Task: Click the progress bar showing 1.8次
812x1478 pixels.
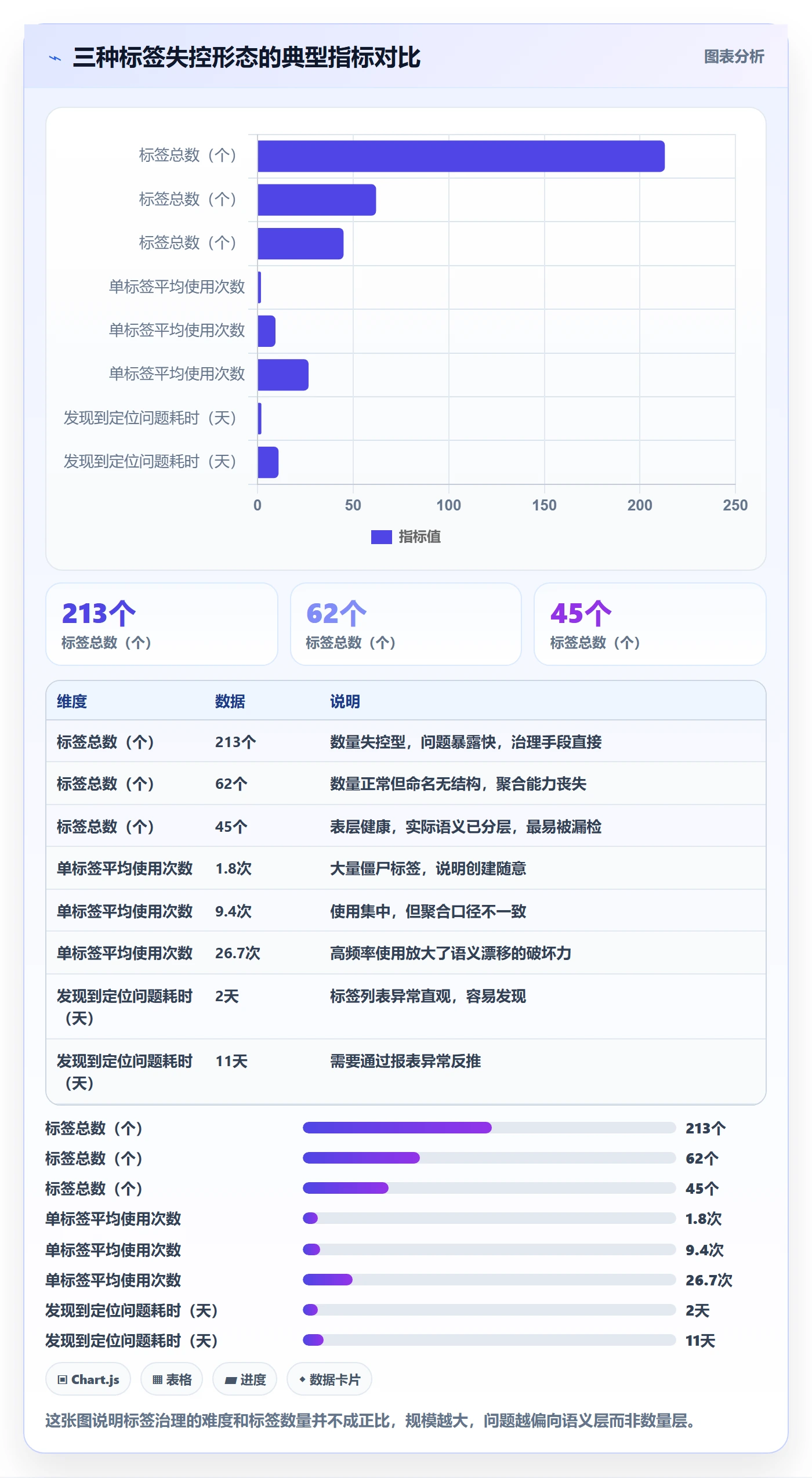Action: (490, 1218)
